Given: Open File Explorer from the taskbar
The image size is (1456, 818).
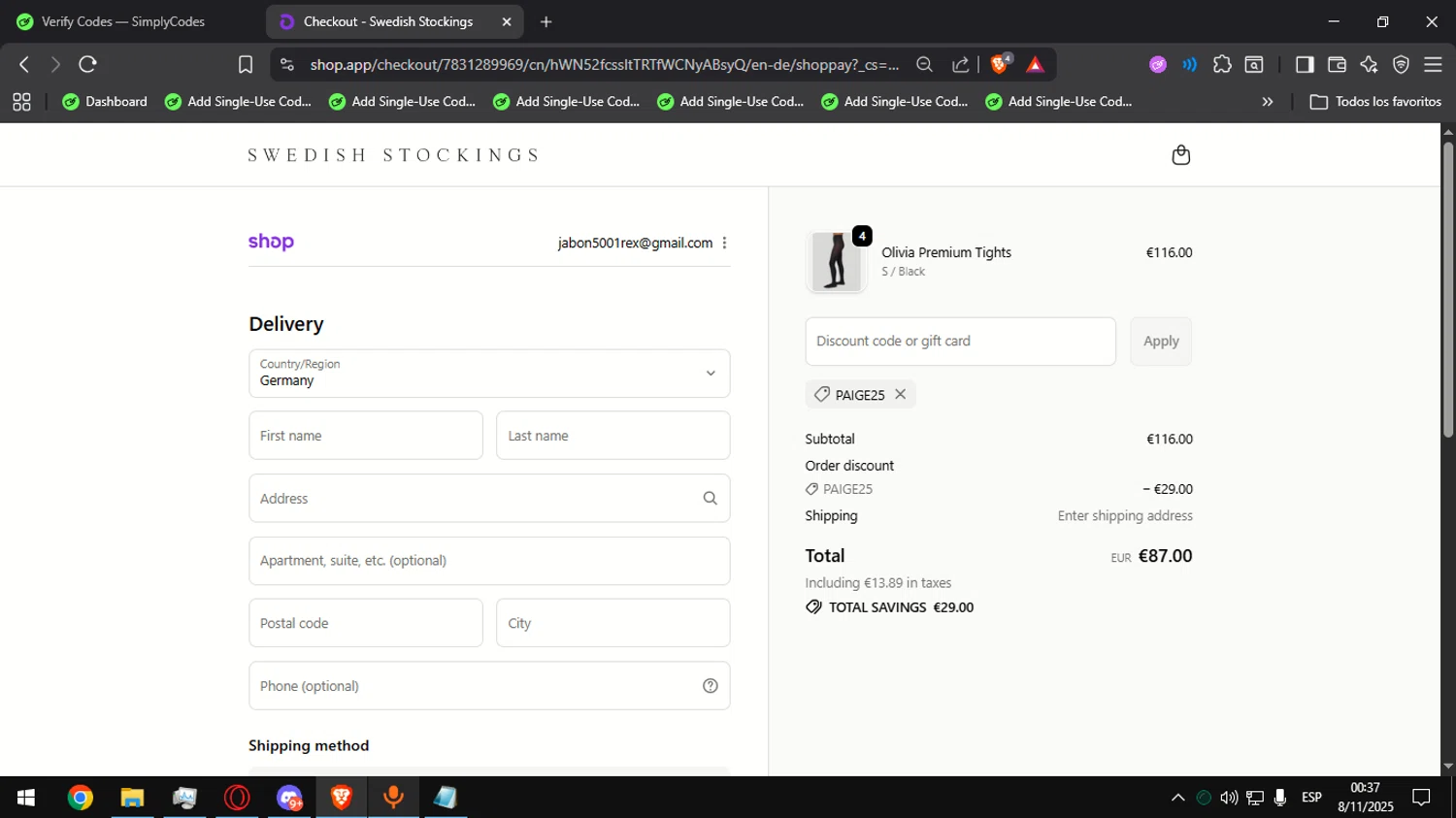Looking at the screenshot, I should (132, 798).
